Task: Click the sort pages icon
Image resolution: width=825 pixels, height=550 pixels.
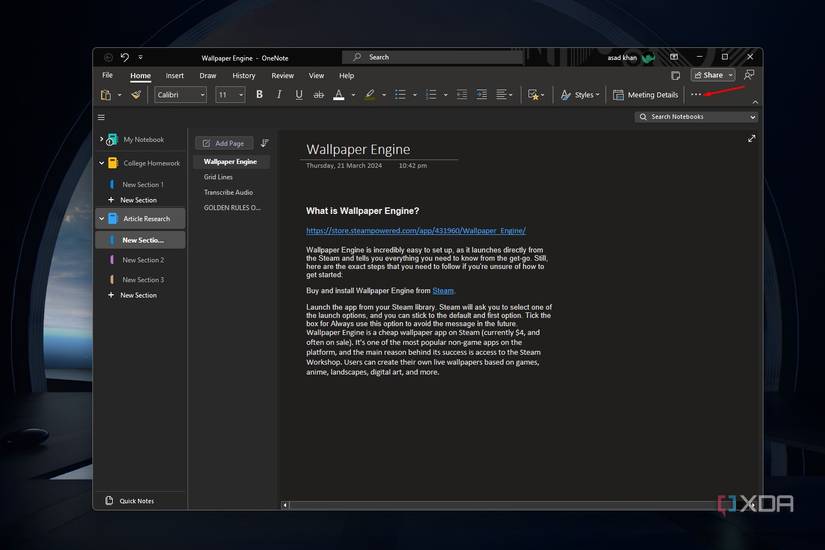Action: pyautogui.click(x=265, y=143)
